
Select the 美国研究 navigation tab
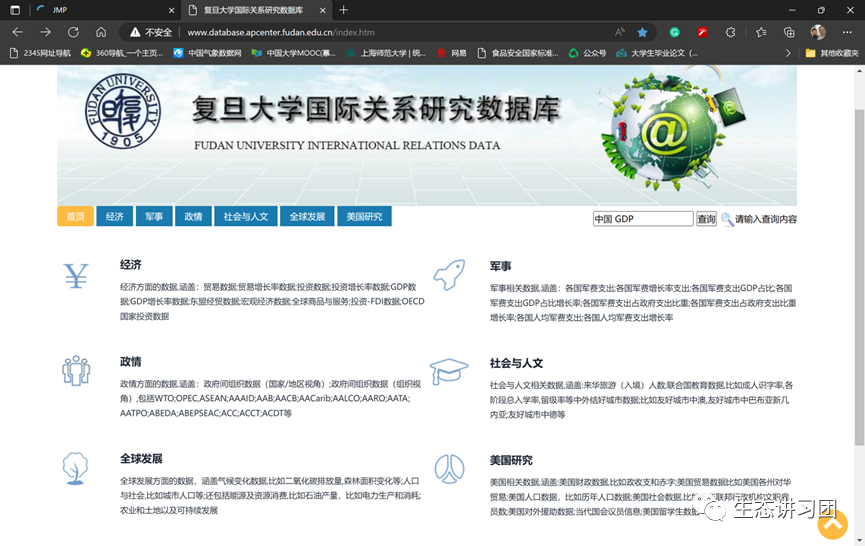click(364, 216)
